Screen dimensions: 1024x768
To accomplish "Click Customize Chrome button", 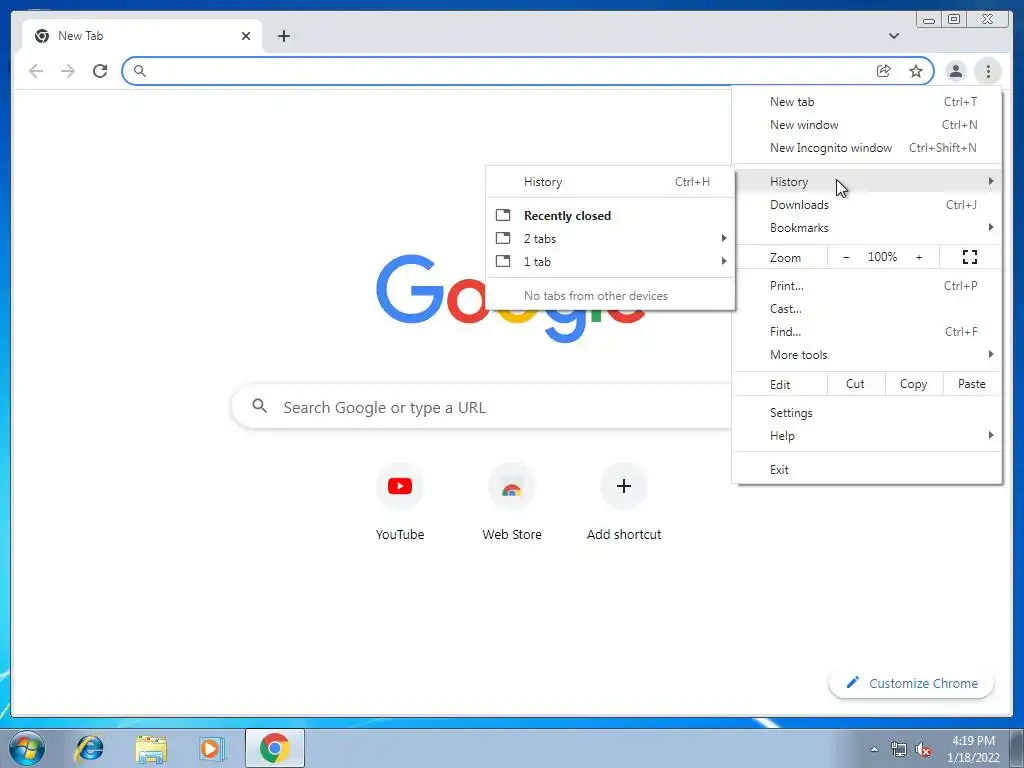I will (912, 683).
